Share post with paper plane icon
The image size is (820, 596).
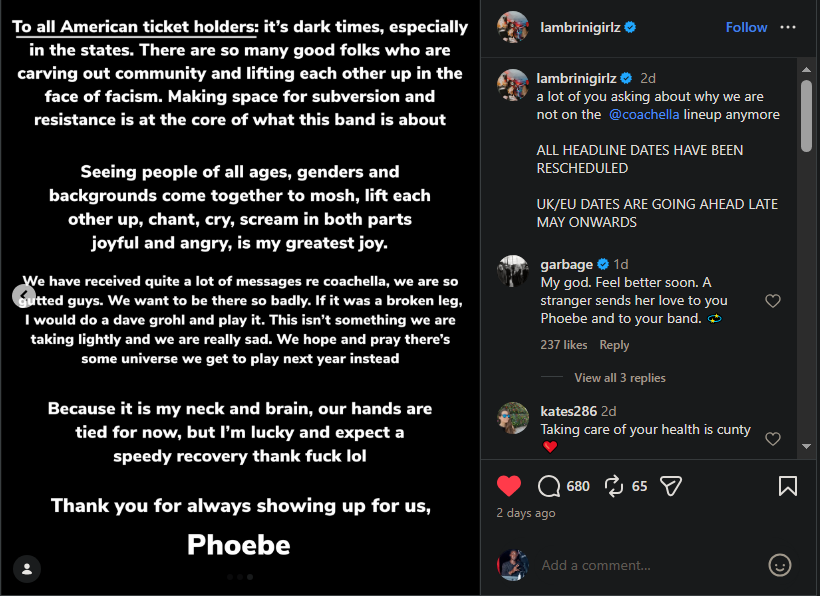[x=671, y=486]
